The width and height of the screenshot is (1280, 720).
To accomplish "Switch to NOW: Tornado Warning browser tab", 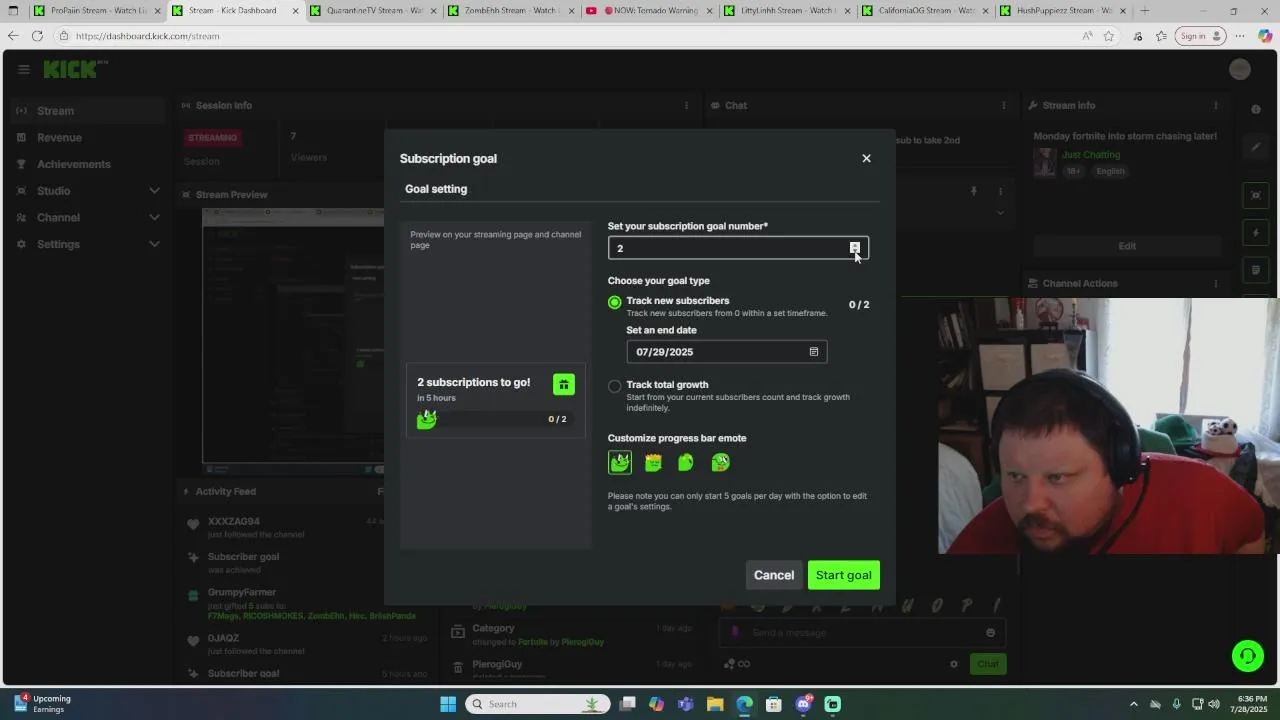I will (650, 11).
